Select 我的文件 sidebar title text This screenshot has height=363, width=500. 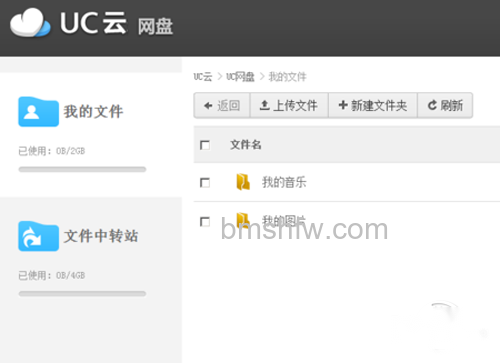pos(93,112)
